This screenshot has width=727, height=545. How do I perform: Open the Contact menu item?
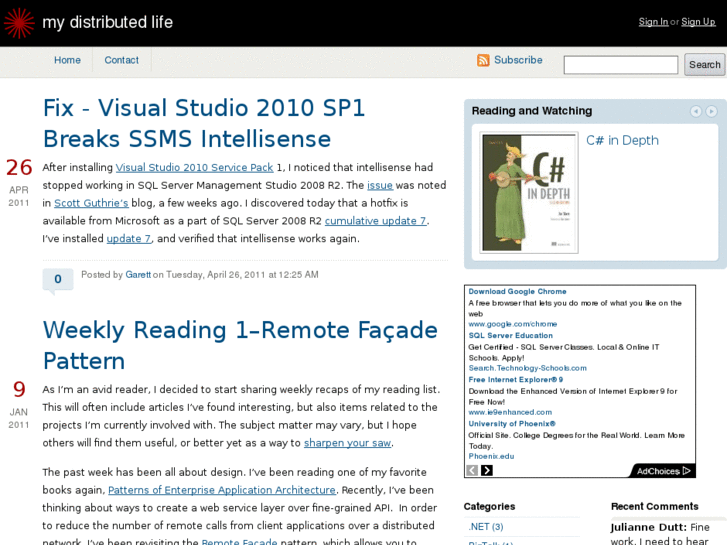(121, 60)
